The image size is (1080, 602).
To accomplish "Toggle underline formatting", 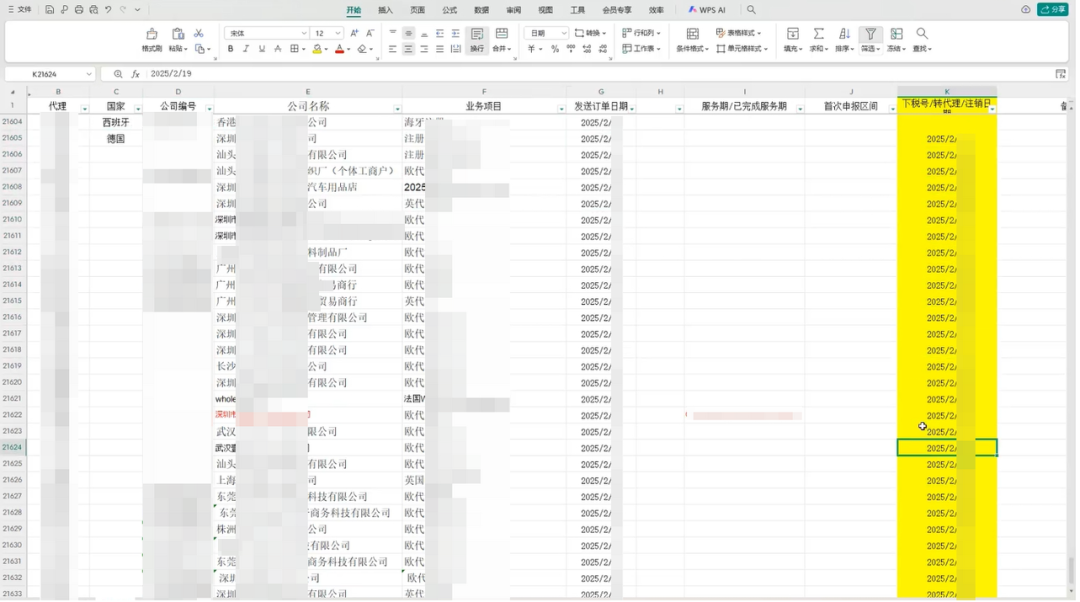I will 260,48.
